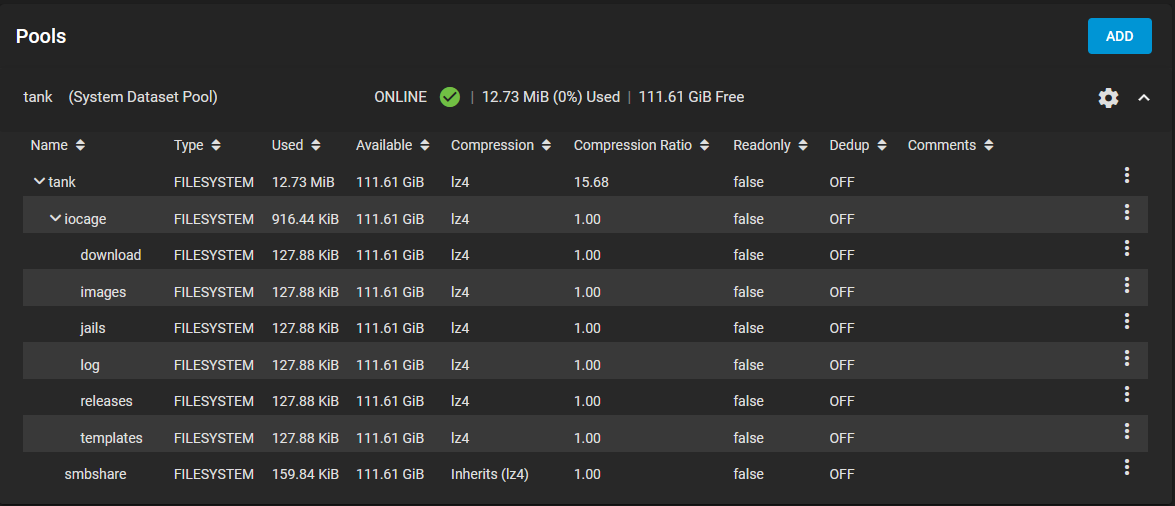Collapse the iocage tree node
Image resolution: width=1175 pixels, height=506 pixels.
[55, 218]
